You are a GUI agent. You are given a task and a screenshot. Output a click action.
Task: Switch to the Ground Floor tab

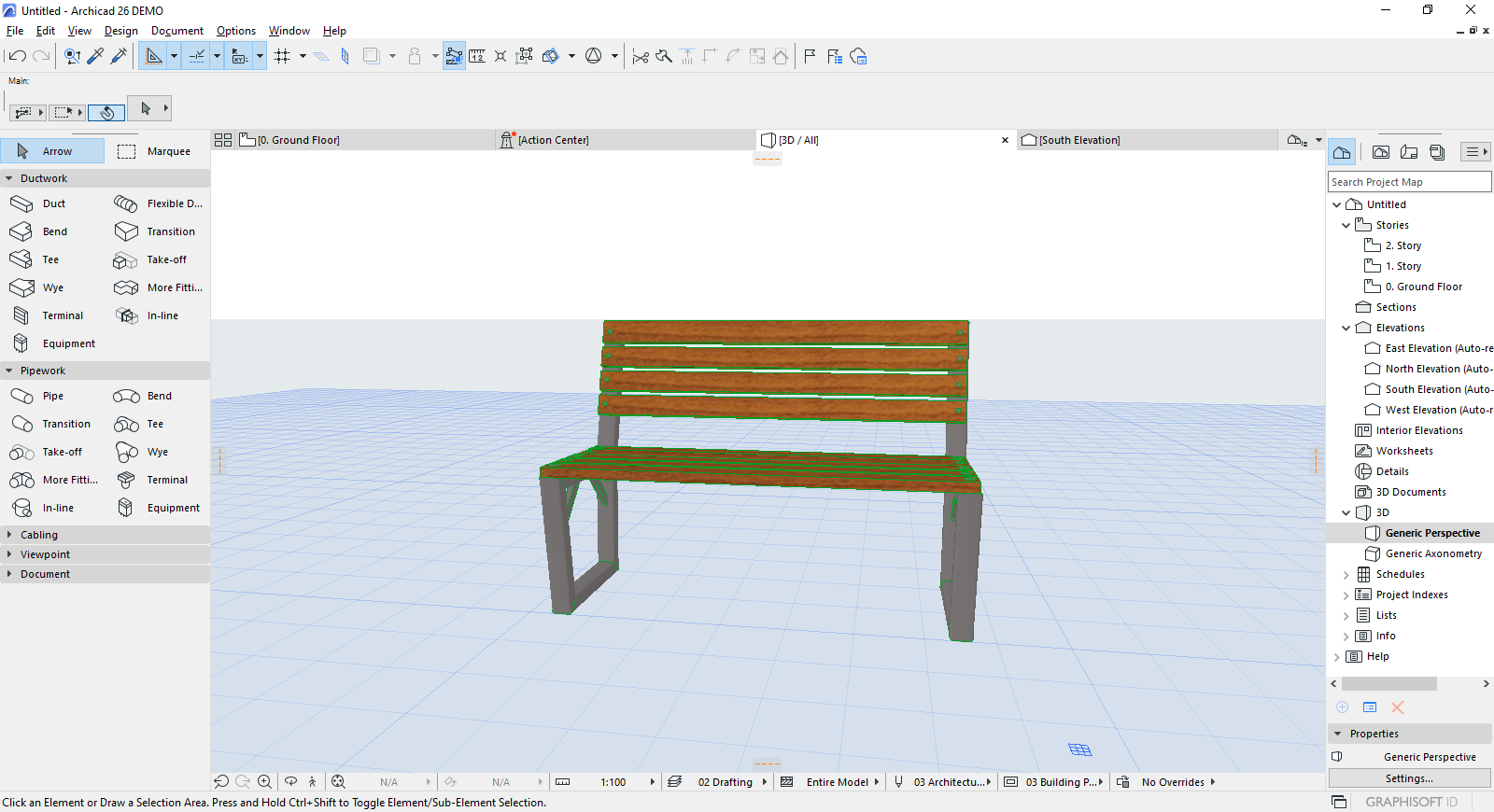click(364, 140)
